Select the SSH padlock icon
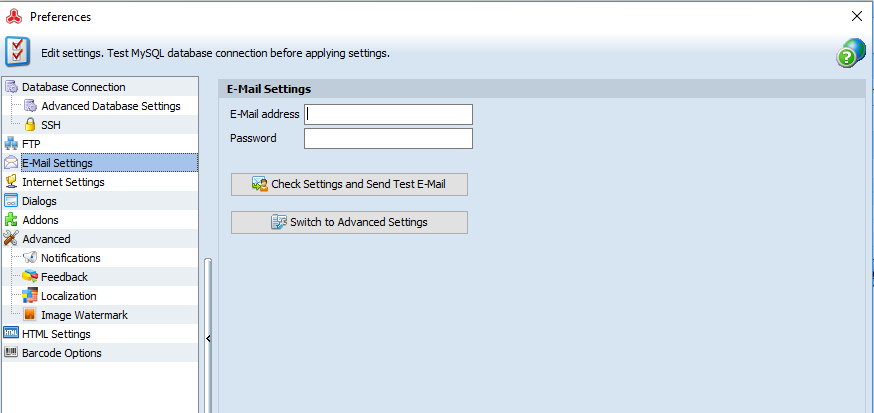Image resolution: width=874 pixels, height=413 pixels. click(31, 125)
